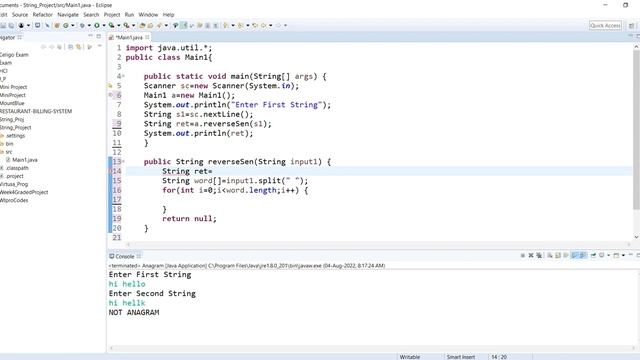Select the Week4GradedProject project
Image resolution: width=640 pixels, height=360 pixels.
(24, 192)
